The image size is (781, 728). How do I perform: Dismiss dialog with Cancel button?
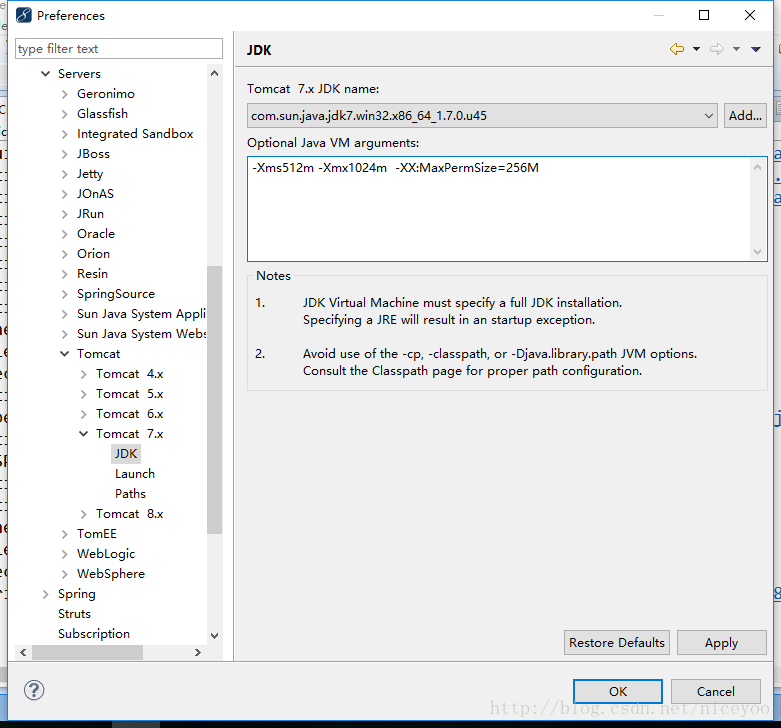[716, 692]
